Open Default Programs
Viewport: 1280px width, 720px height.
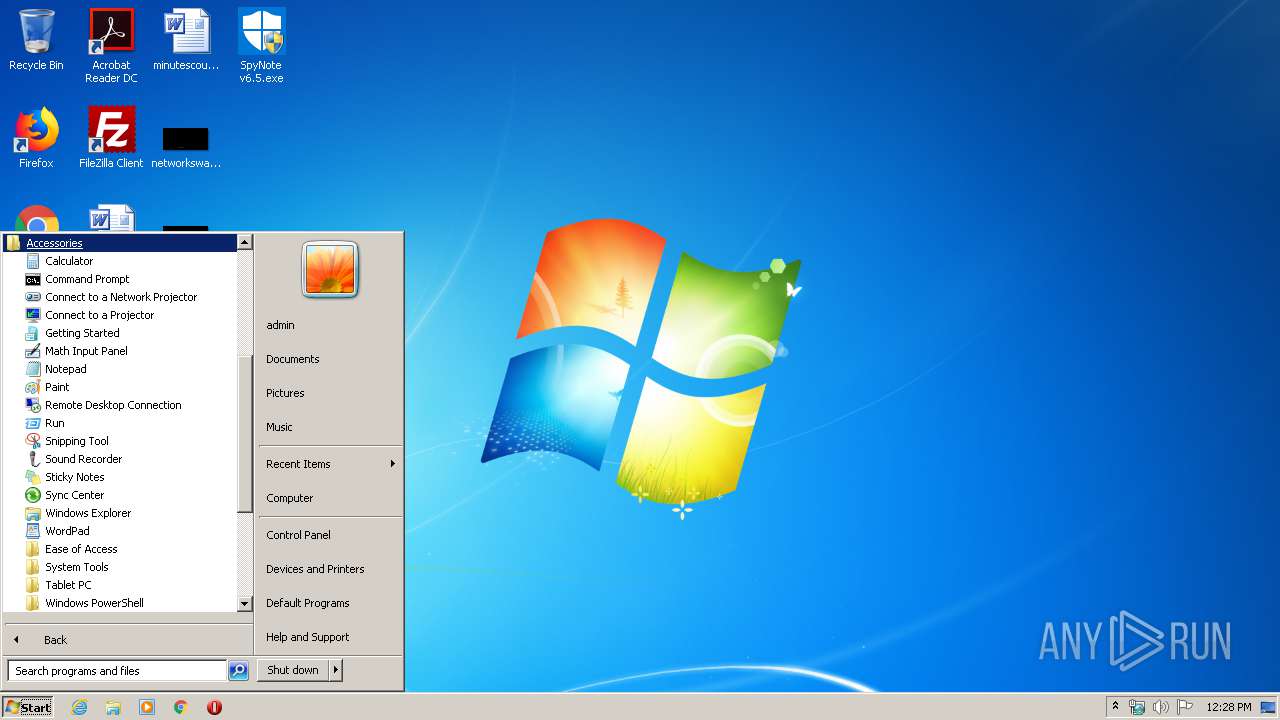[x=307, y=603]
